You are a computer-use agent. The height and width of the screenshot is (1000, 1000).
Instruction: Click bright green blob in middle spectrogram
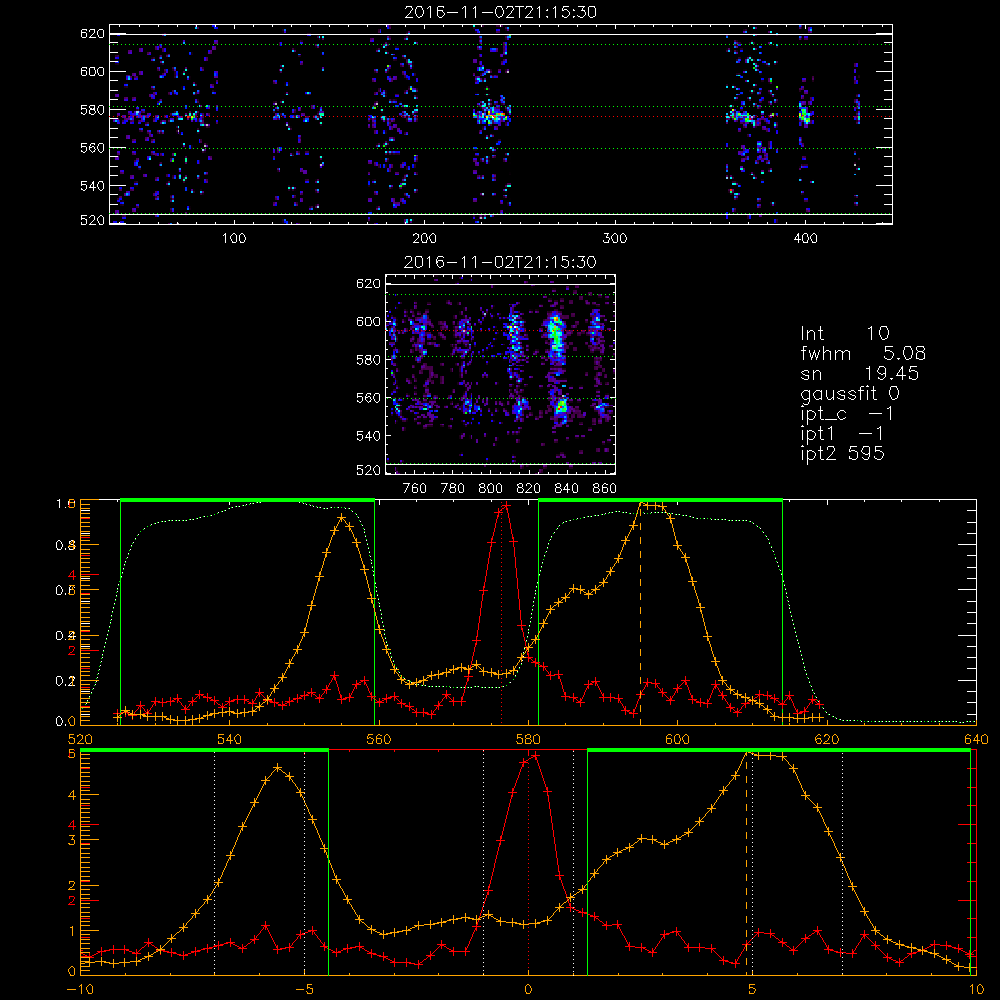pyautogui.click(x=556, y=333)
